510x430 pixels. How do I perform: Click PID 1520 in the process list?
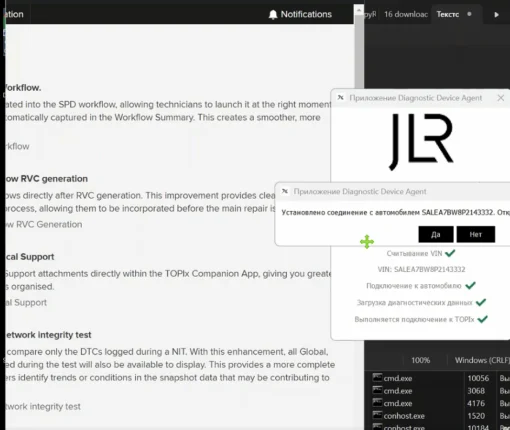tap(476, 416)
